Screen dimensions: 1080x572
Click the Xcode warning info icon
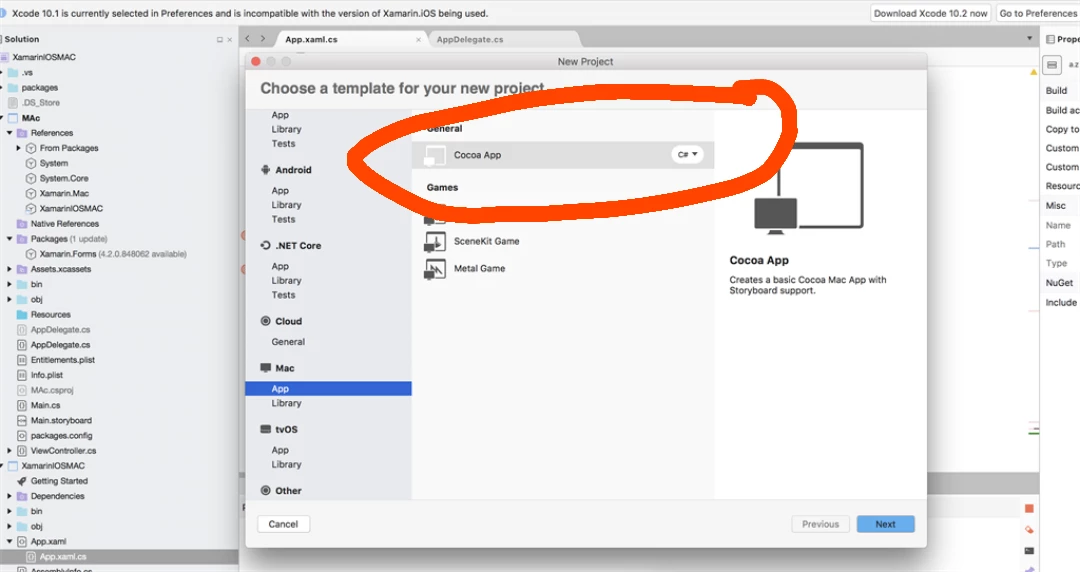[x=2, y=13]
